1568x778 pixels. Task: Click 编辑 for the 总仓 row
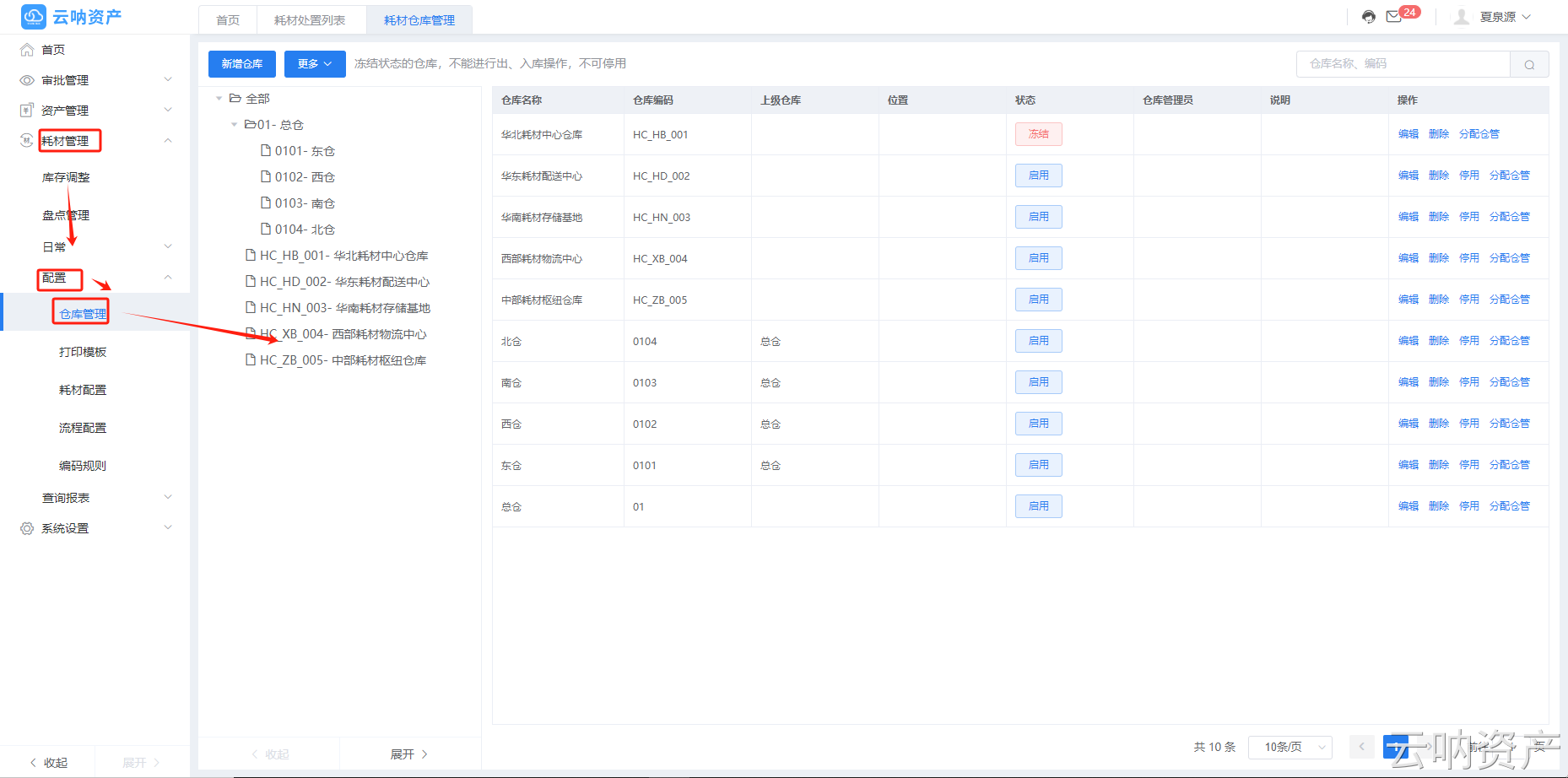(x=1408, y=506)
